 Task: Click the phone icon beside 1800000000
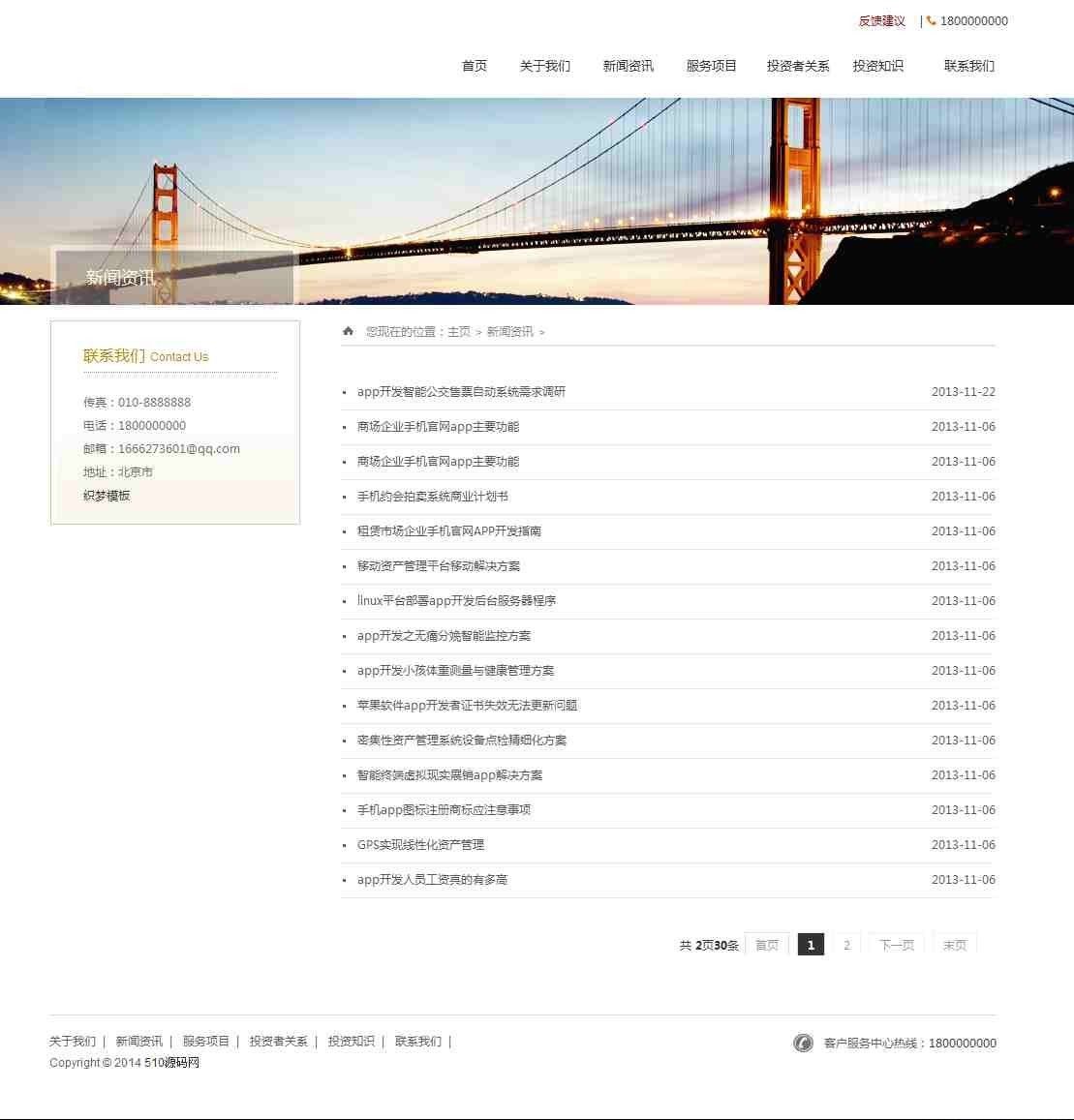(x=931, y=20)
